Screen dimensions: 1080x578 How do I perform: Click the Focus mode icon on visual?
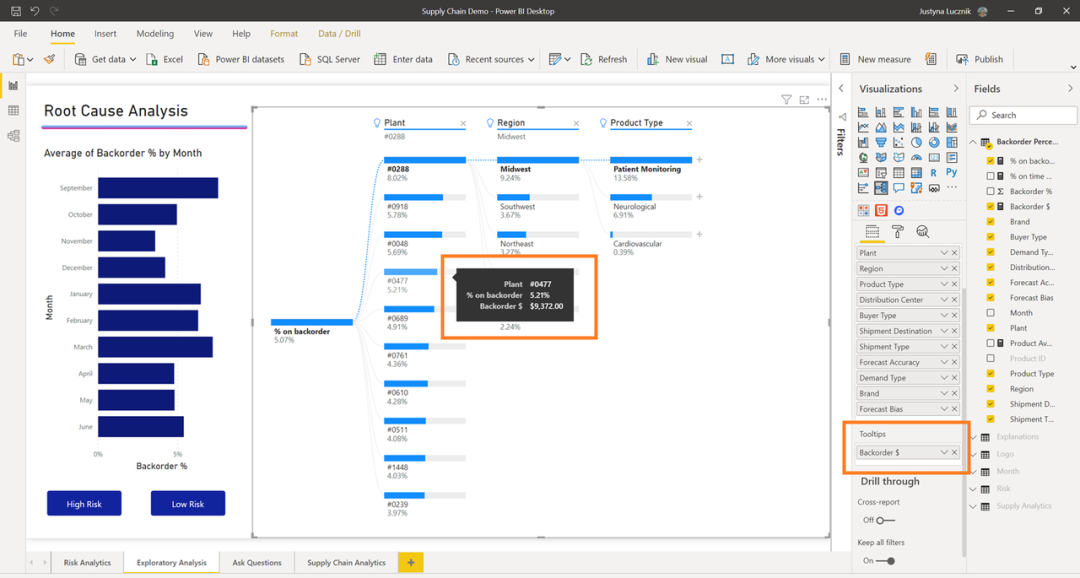click(x=804, y=100)
